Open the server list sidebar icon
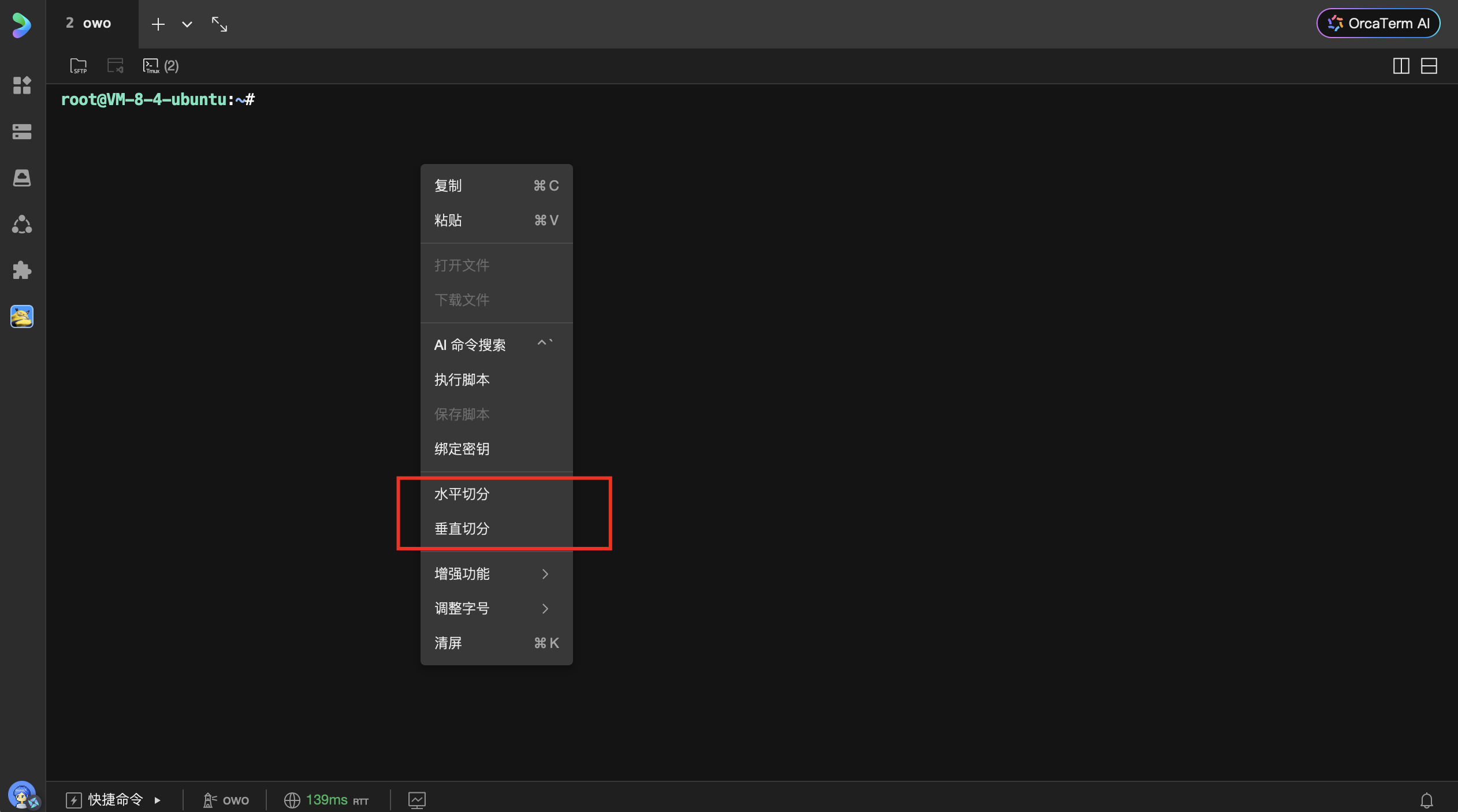 point(22,132)
